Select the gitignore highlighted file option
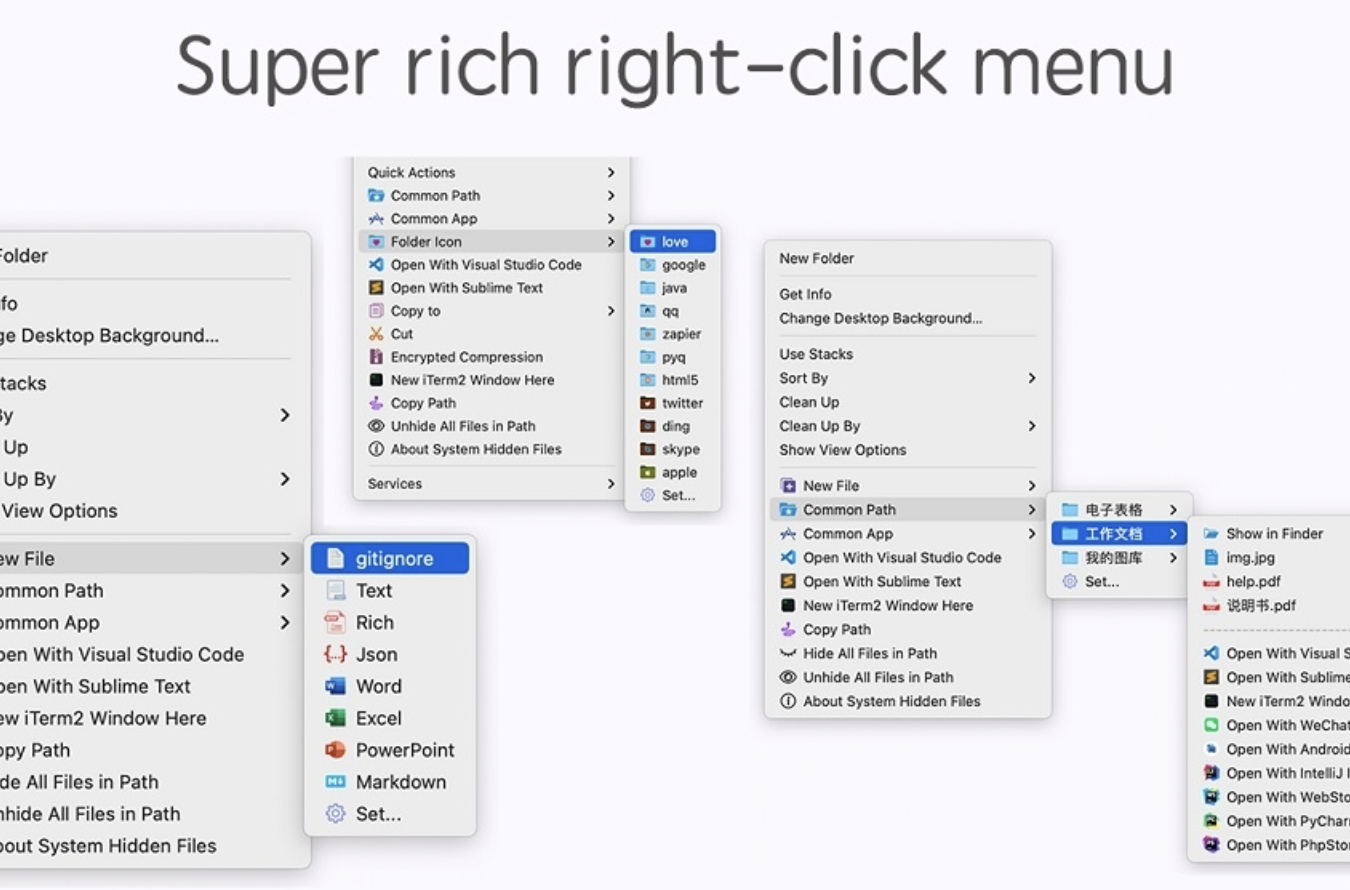The image size is (1350, 890). [390, 558]
